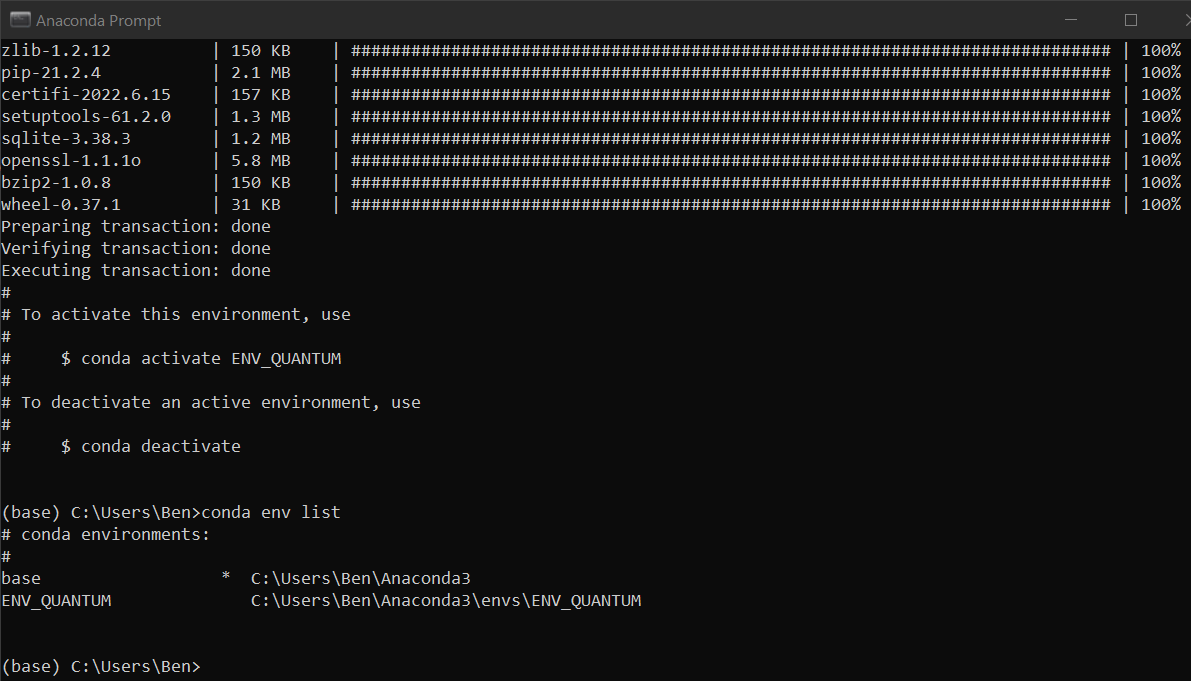Click the 'Executing transaction: done' line
Viewport: 1191px width, 681px height.
click(x=136, y=270)
